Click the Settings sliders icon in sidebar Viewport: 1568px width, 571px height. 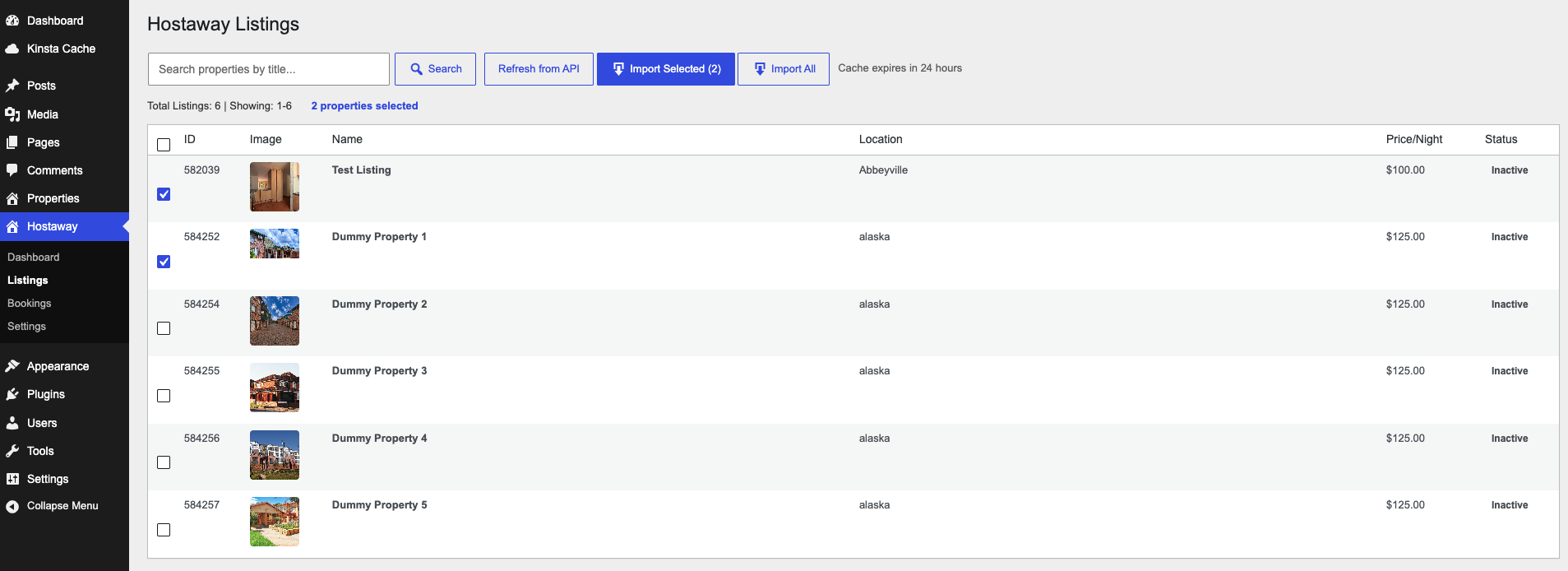tap(12, 479)
